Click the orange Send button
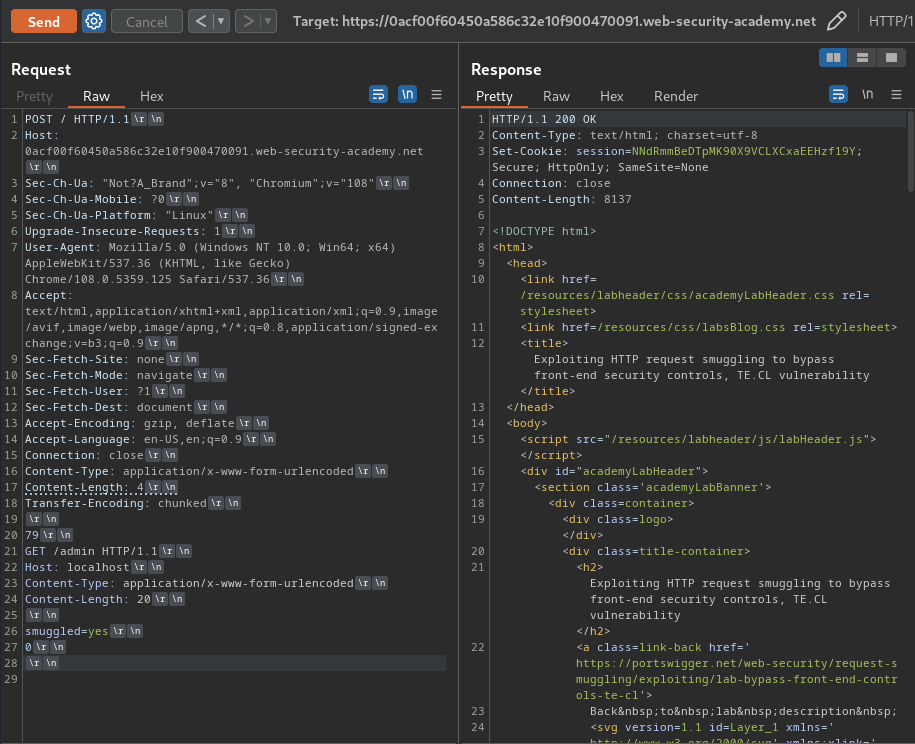This screenshot has width=915, height=744. click(44, 22)
